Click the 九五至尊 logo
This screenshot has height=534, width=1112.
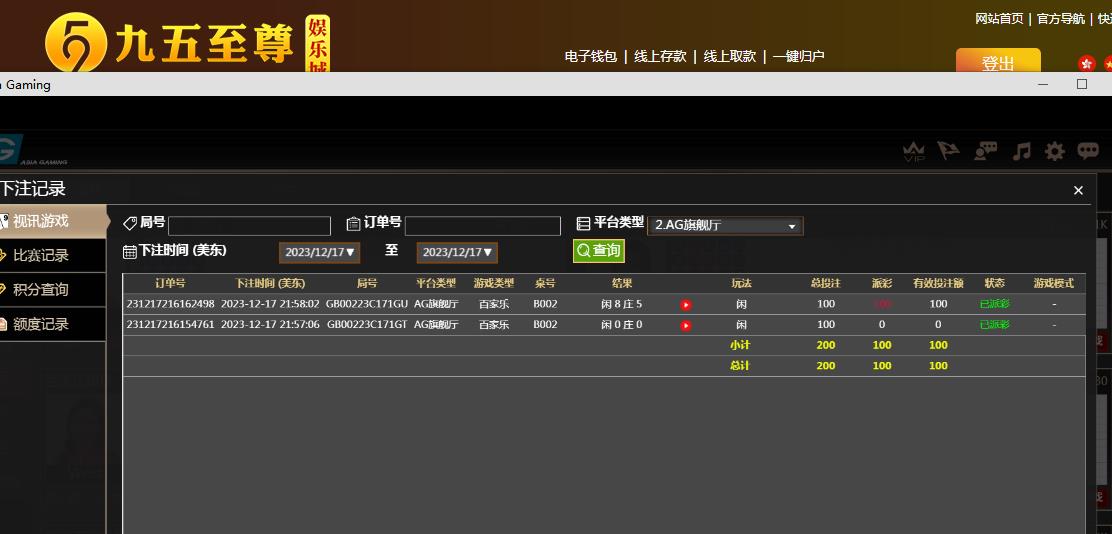187,41
